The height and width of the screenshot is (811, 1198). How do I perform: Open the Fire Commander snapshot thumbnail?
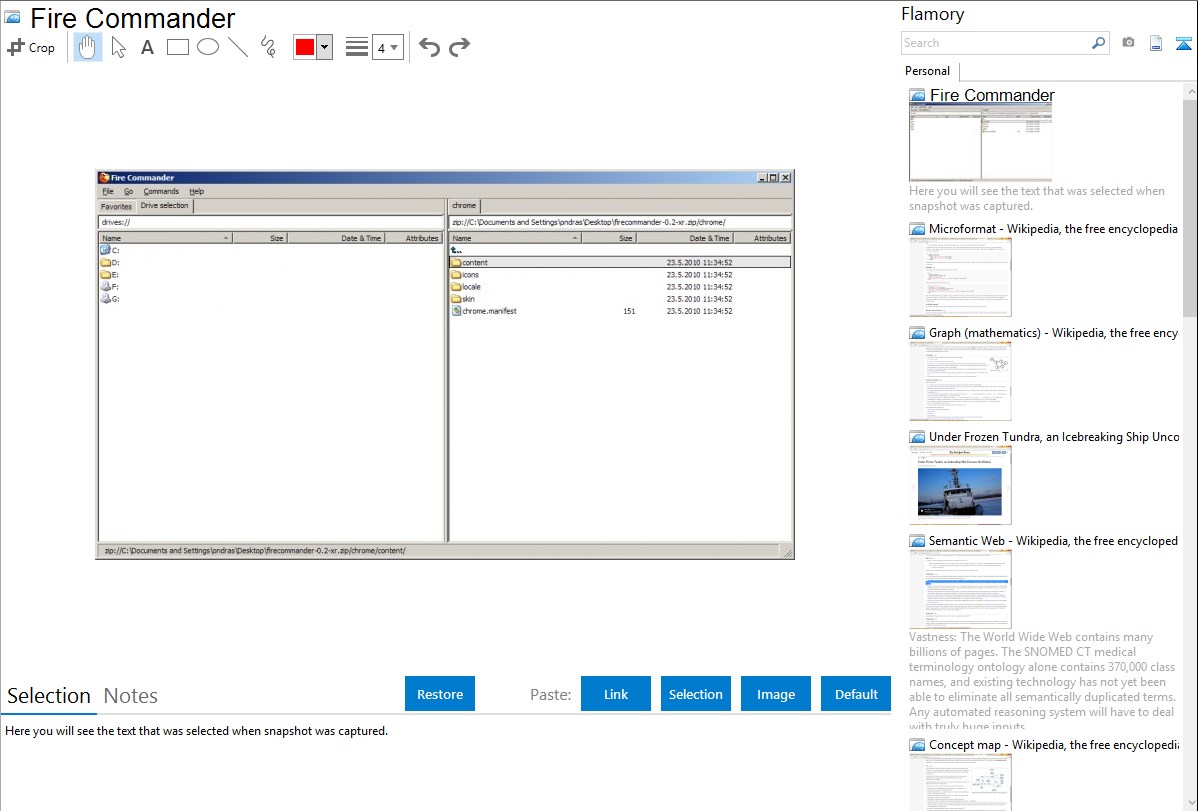980,142
